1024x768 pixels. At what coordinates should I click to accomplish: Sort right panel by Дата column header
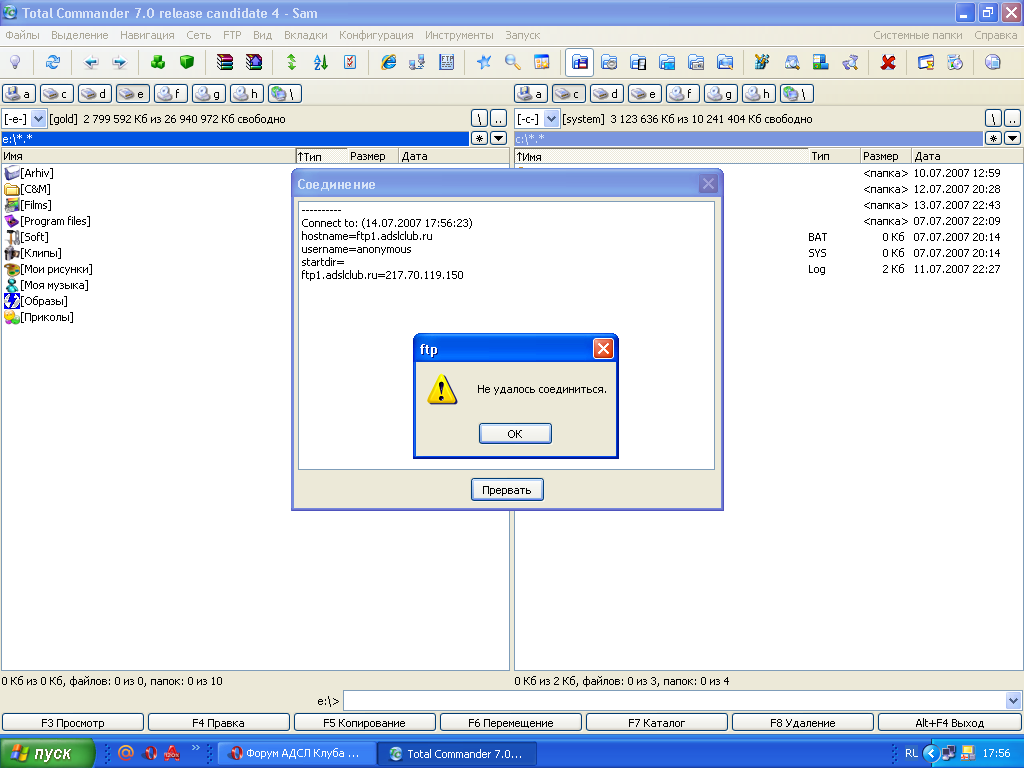click(x=967, y=156)
